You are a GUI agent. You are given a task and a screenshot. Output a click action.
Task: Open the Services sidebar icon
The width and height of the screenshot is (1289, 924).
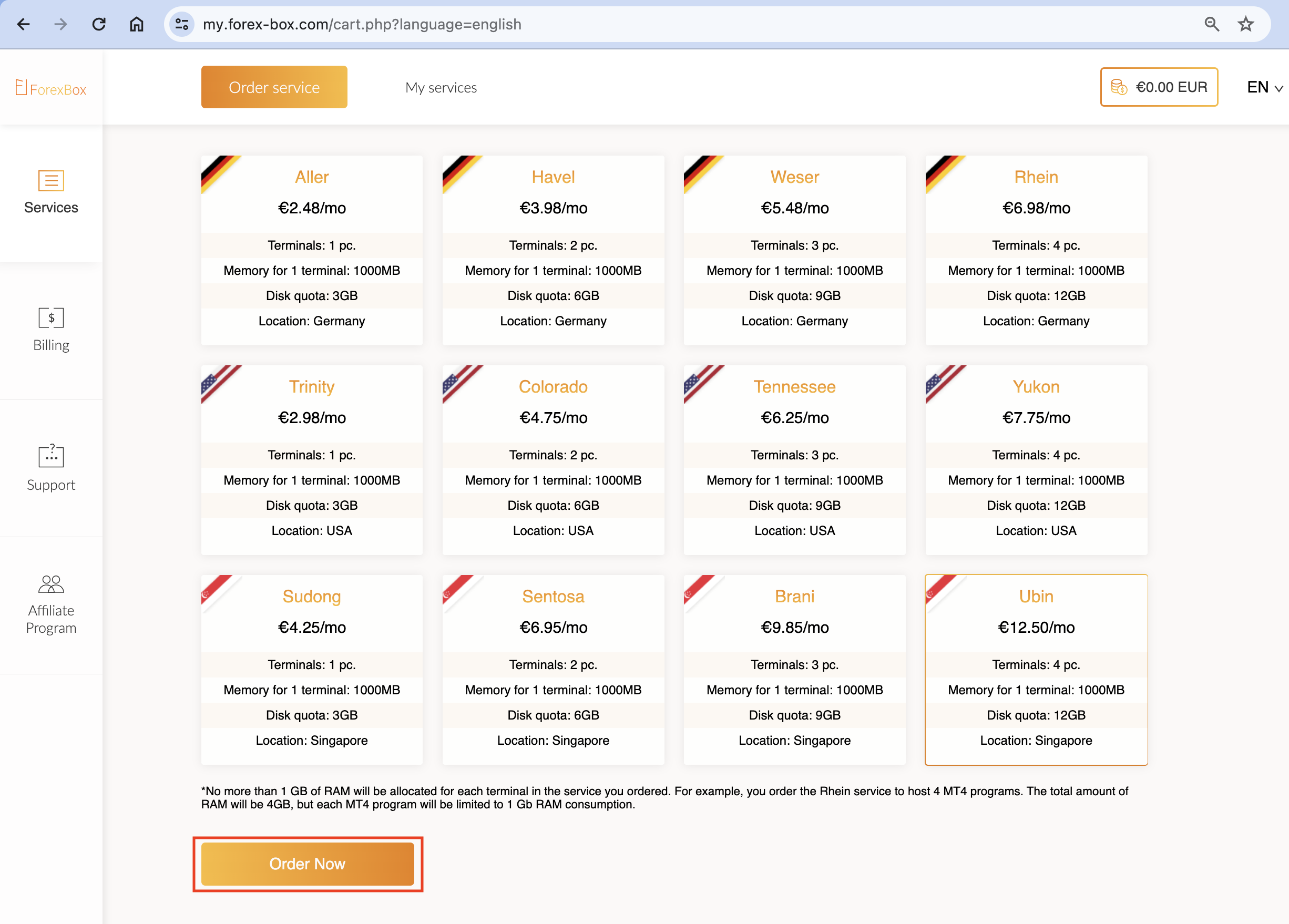pos(51,181)
